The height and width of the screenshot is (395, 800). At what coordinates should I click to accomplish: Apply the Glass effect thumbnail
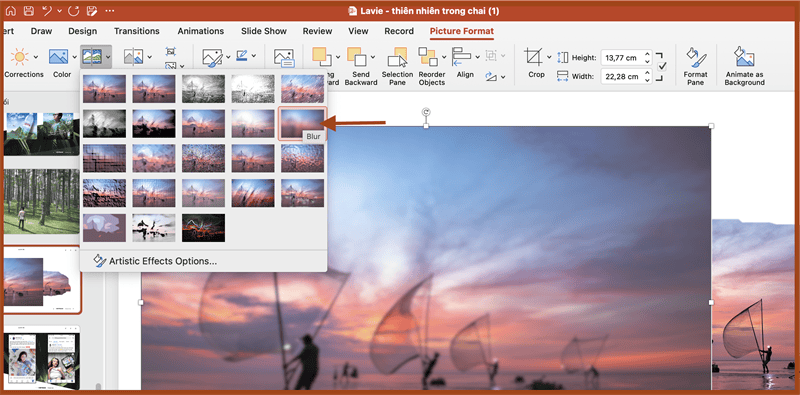click(x=302, y=158)
